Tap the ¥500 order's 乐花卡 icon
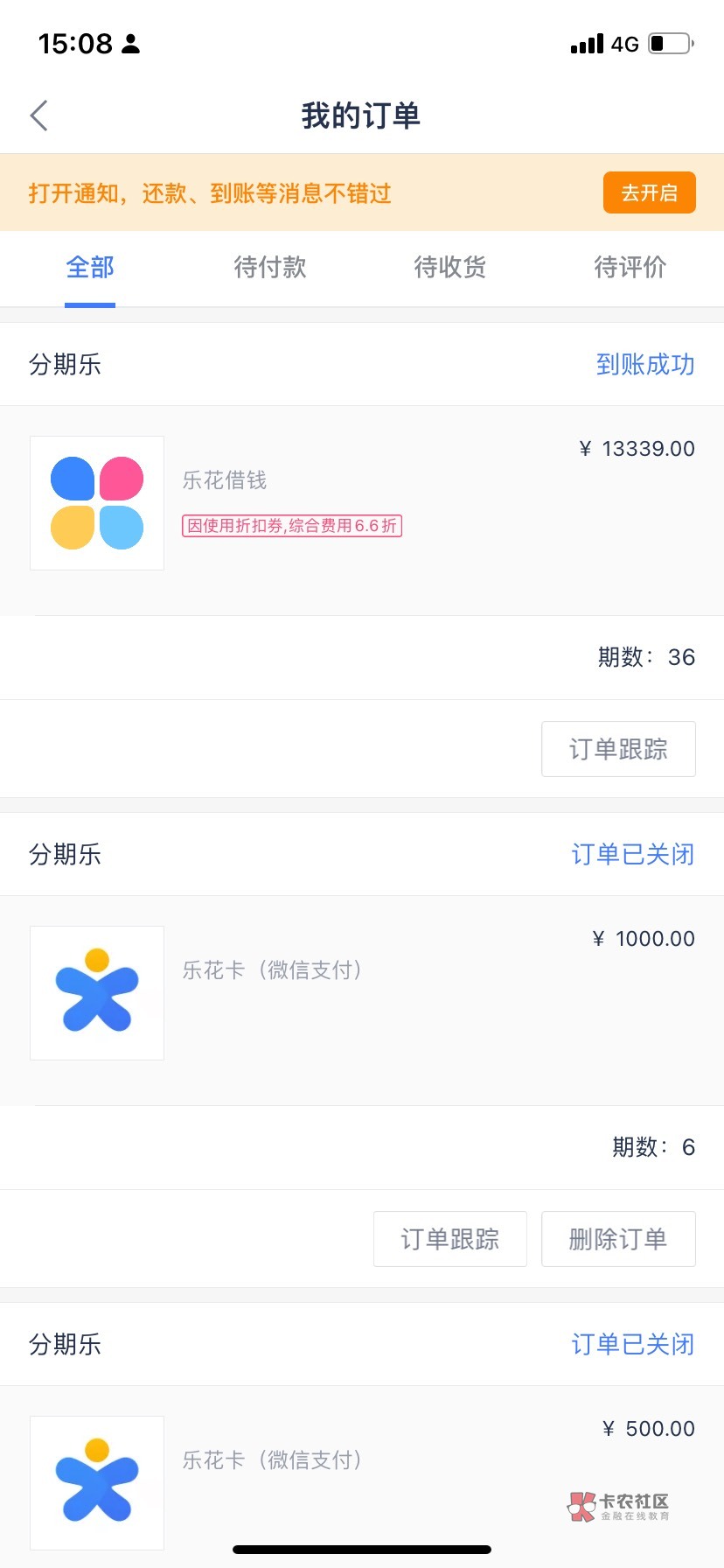The height and width of the screenshot is (1568, 724). pyautogui.click(x=97, y=1482)
